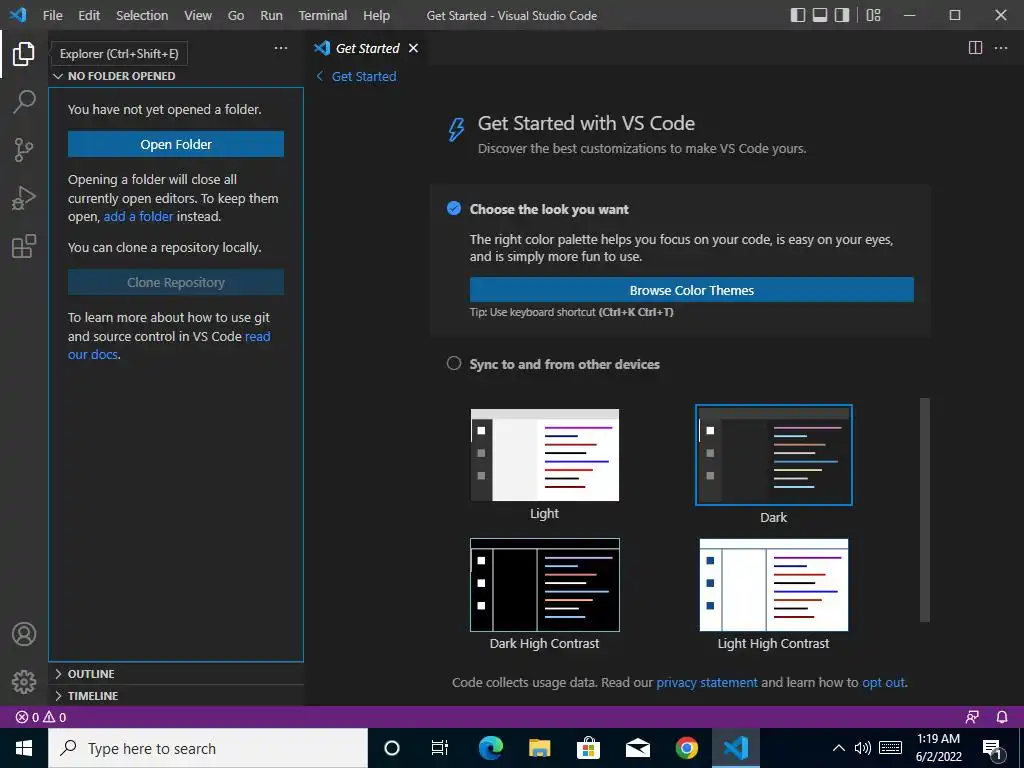Open Action Center notifications icon

(992, 748)
